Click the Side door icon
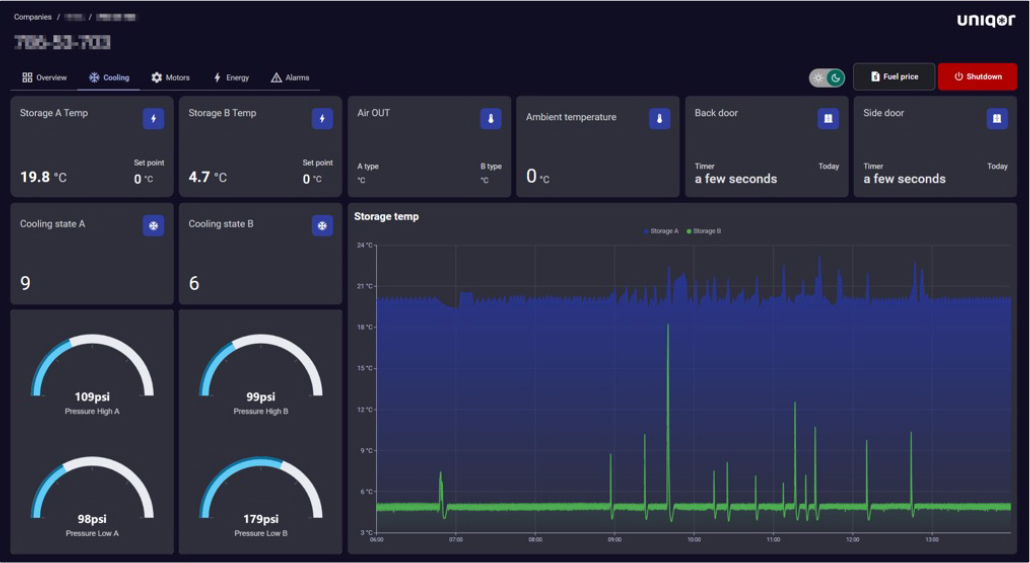Screen dimensions: 1030x563 pyautogui.click(x=996, y=119)
